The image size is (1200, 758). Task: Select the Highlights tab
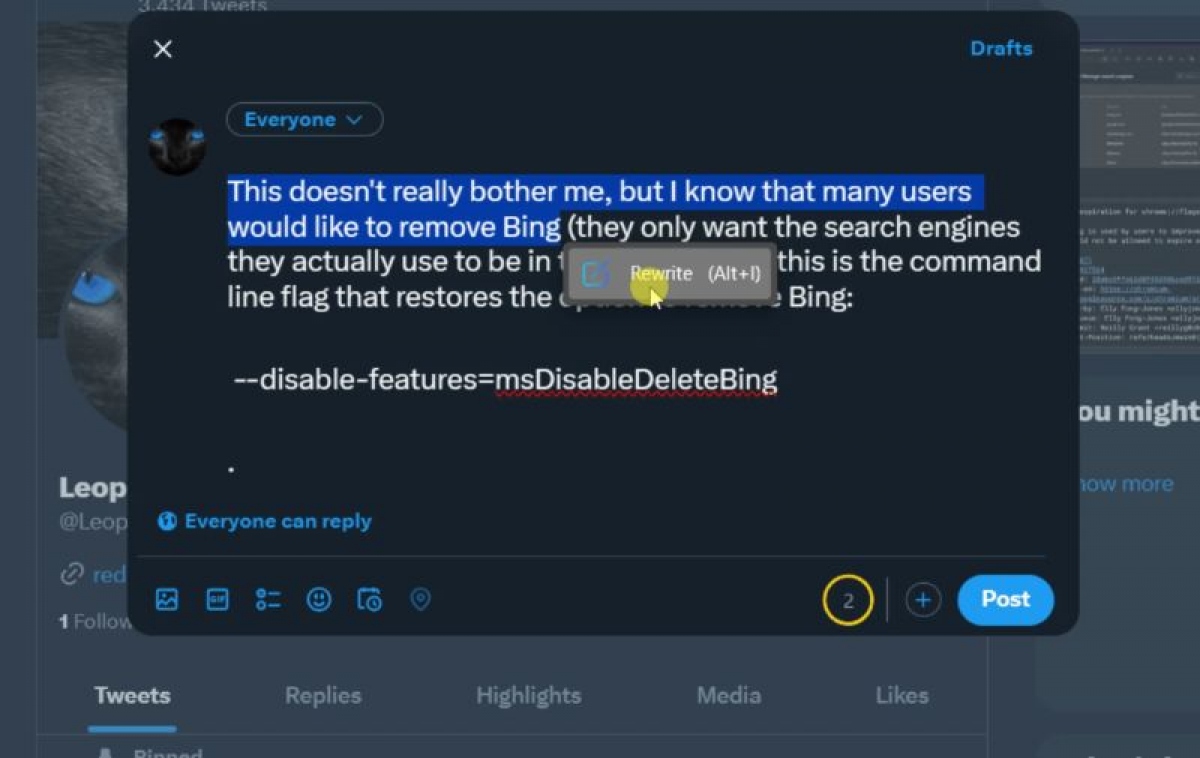click(528, 695)
